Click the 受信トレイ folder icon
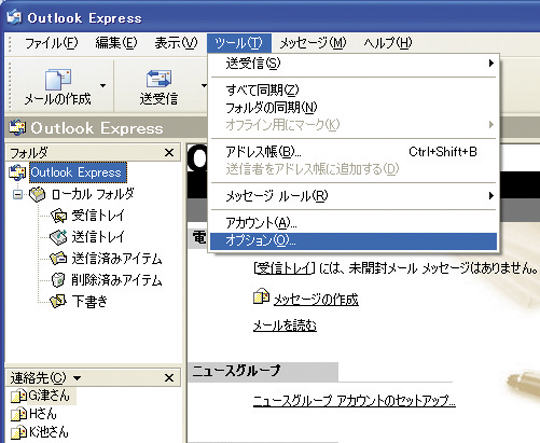This screenshot has height=443, width=540. pos(59,216)
